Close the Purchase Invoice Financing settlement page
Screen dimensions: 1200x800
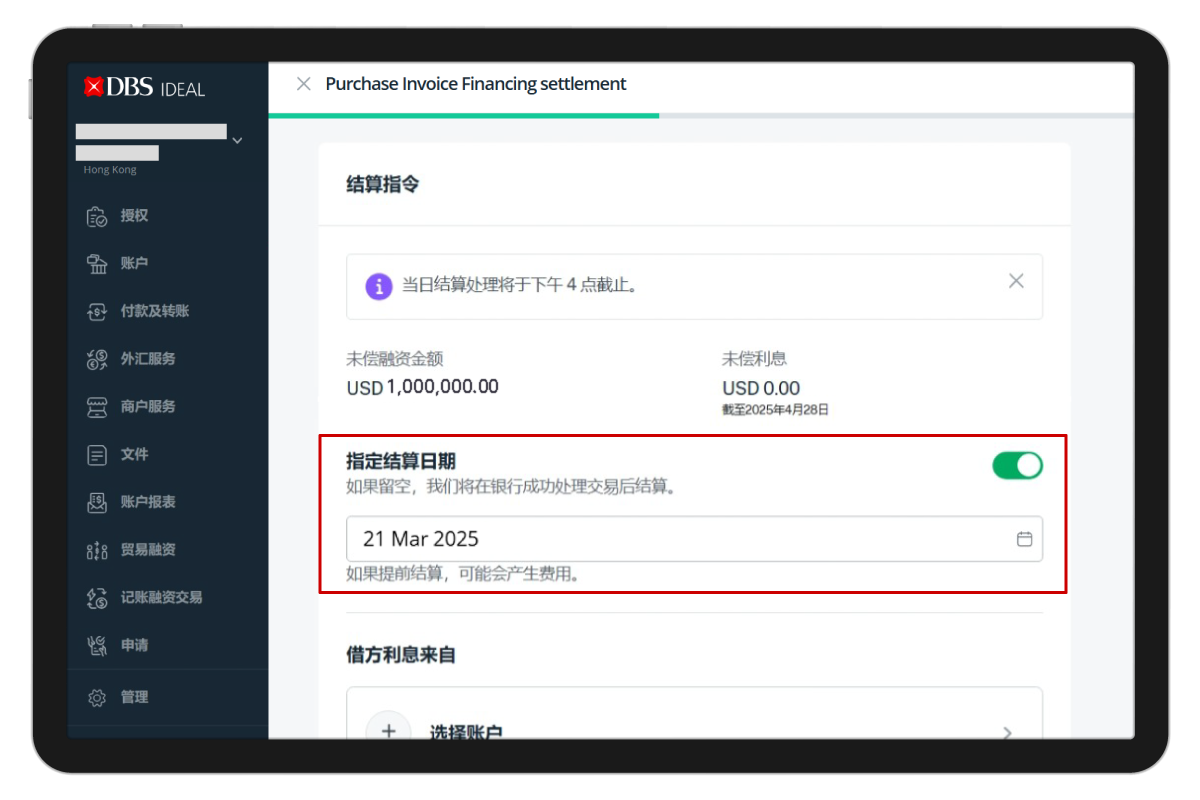point(304,84)
